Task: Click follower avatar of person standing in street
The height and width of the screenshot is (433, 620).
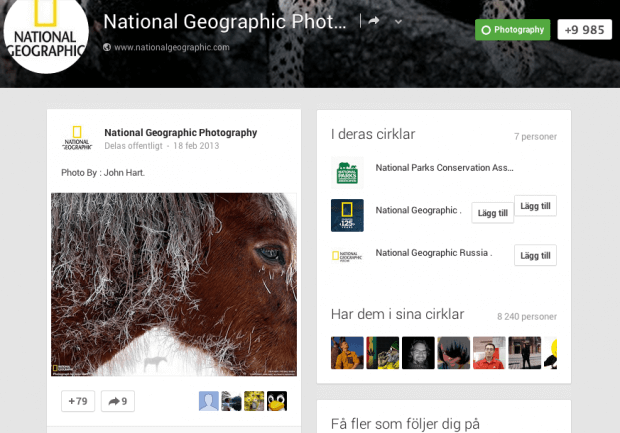Action: [525, 353]
